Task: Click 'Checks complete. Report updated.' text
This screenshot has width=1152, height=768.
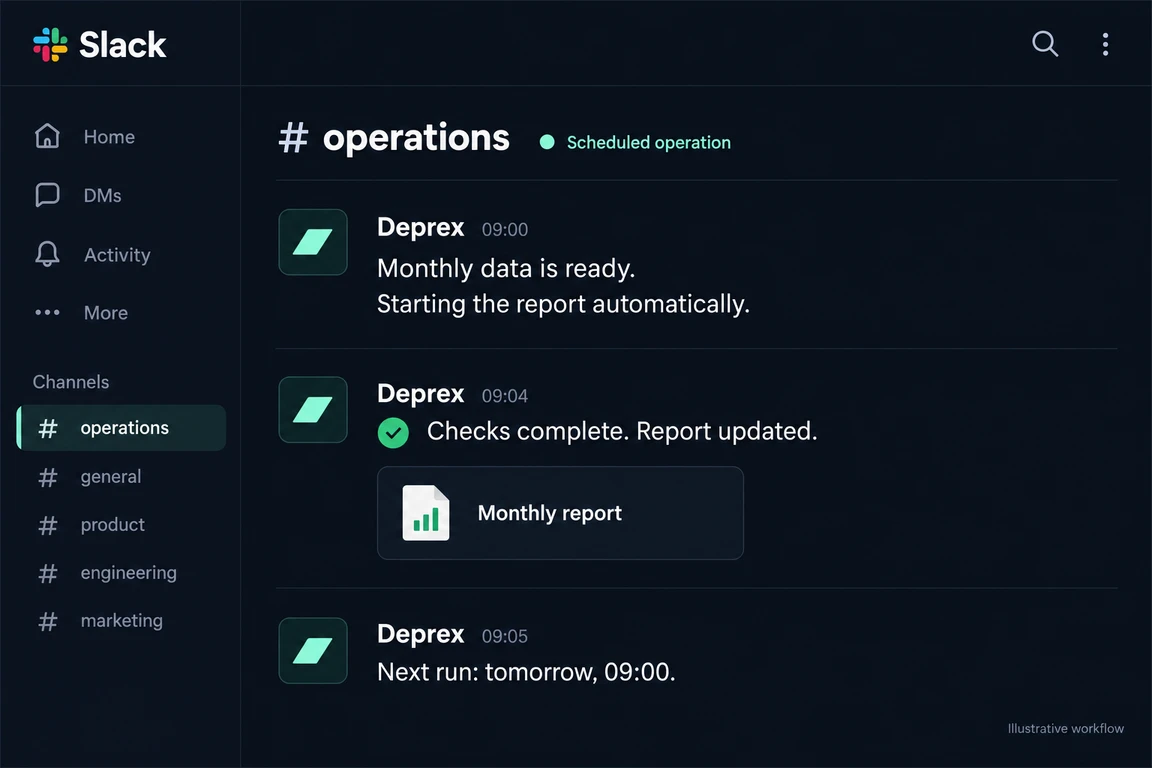Action: tap(622, 431)
